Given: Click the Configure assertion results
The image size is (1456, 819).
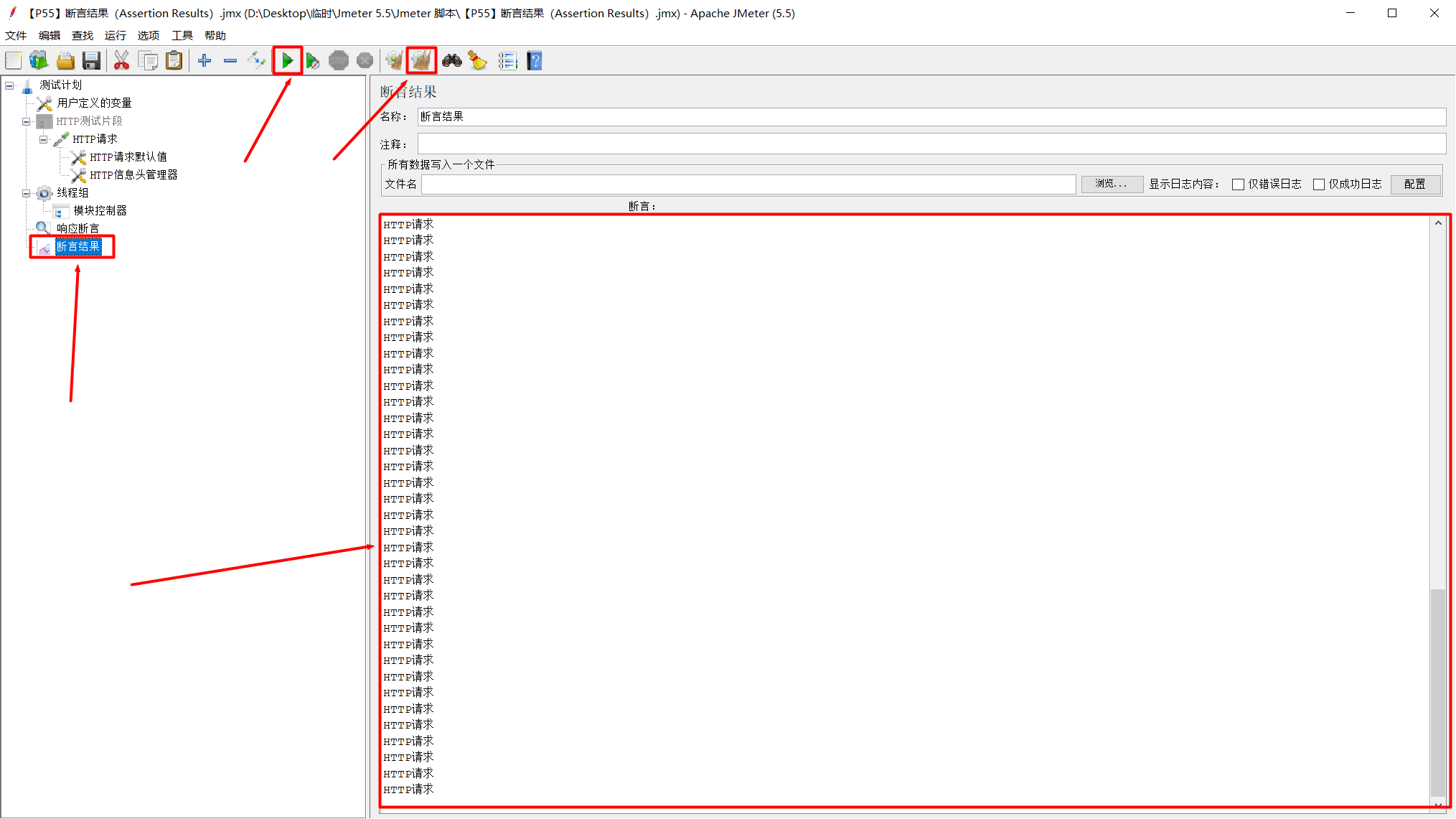Looking at the screenshot, I should 1415,184.
